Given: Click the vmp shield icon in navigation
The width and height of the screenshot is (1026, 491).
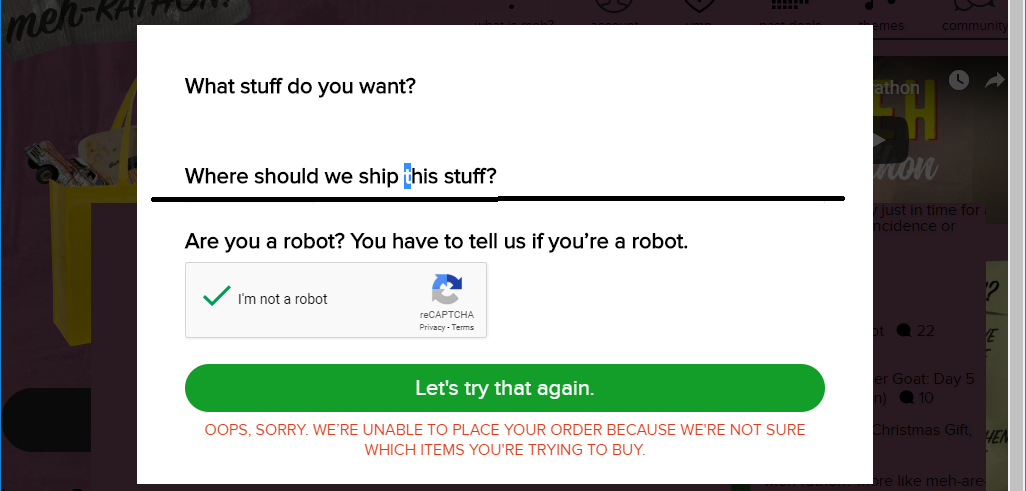Looking at the screenshot, I should click(700, 10).
